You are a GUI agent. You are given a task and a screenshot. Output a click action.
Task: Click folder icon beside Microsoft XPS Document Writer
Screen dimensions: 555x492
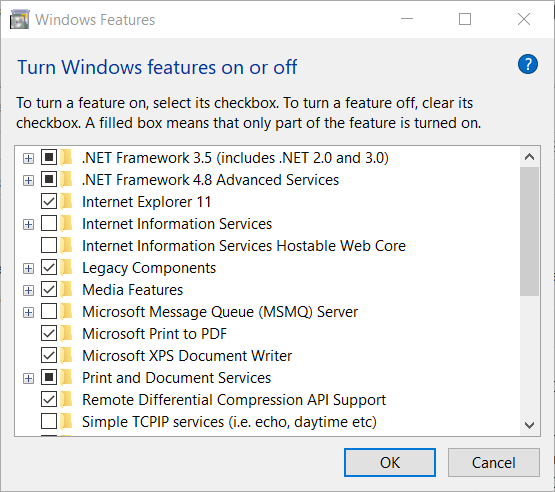66,356
